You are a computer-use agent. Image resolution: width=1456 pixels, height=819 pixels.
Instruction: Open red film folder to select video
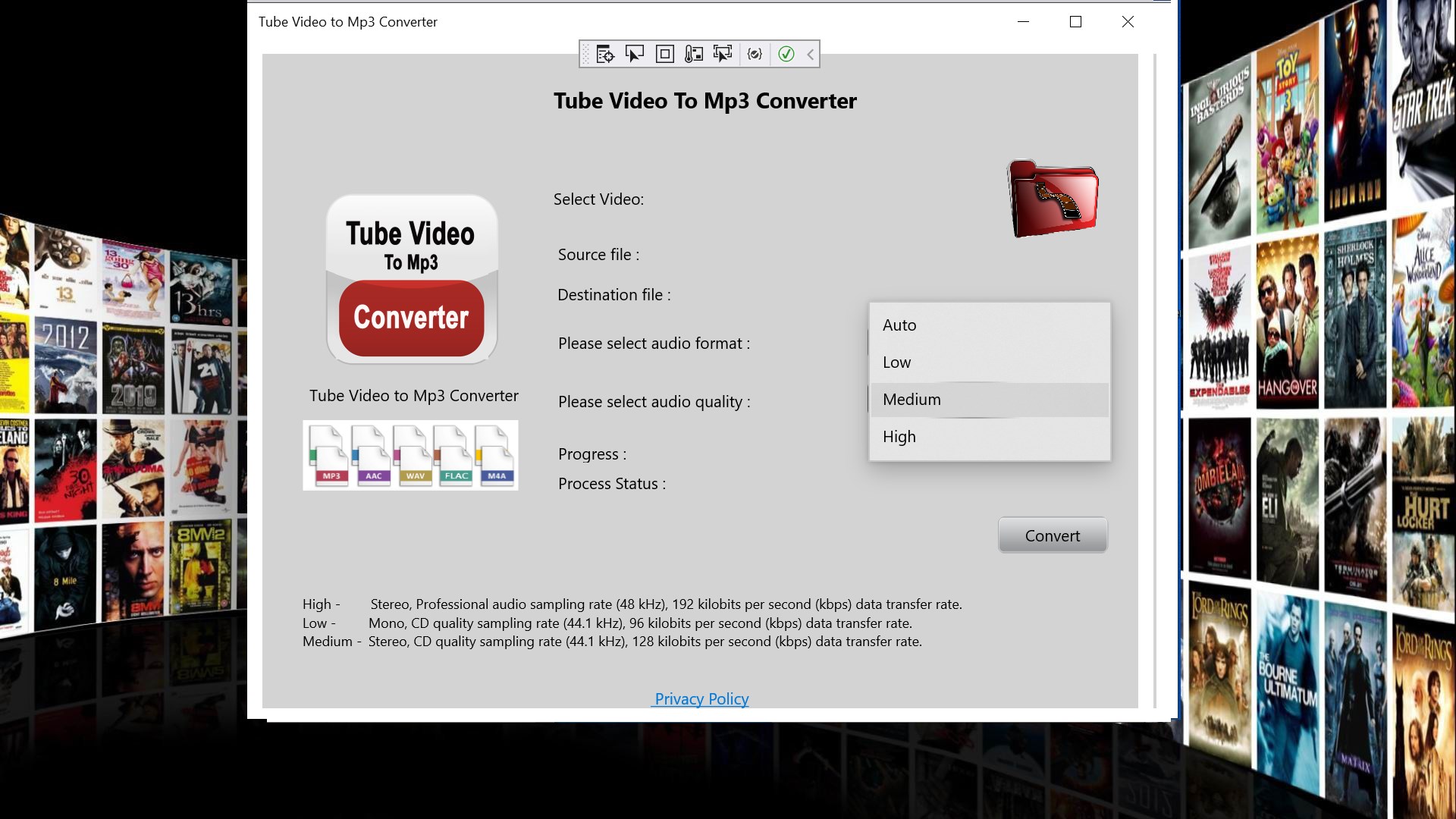coord(1053,198)
